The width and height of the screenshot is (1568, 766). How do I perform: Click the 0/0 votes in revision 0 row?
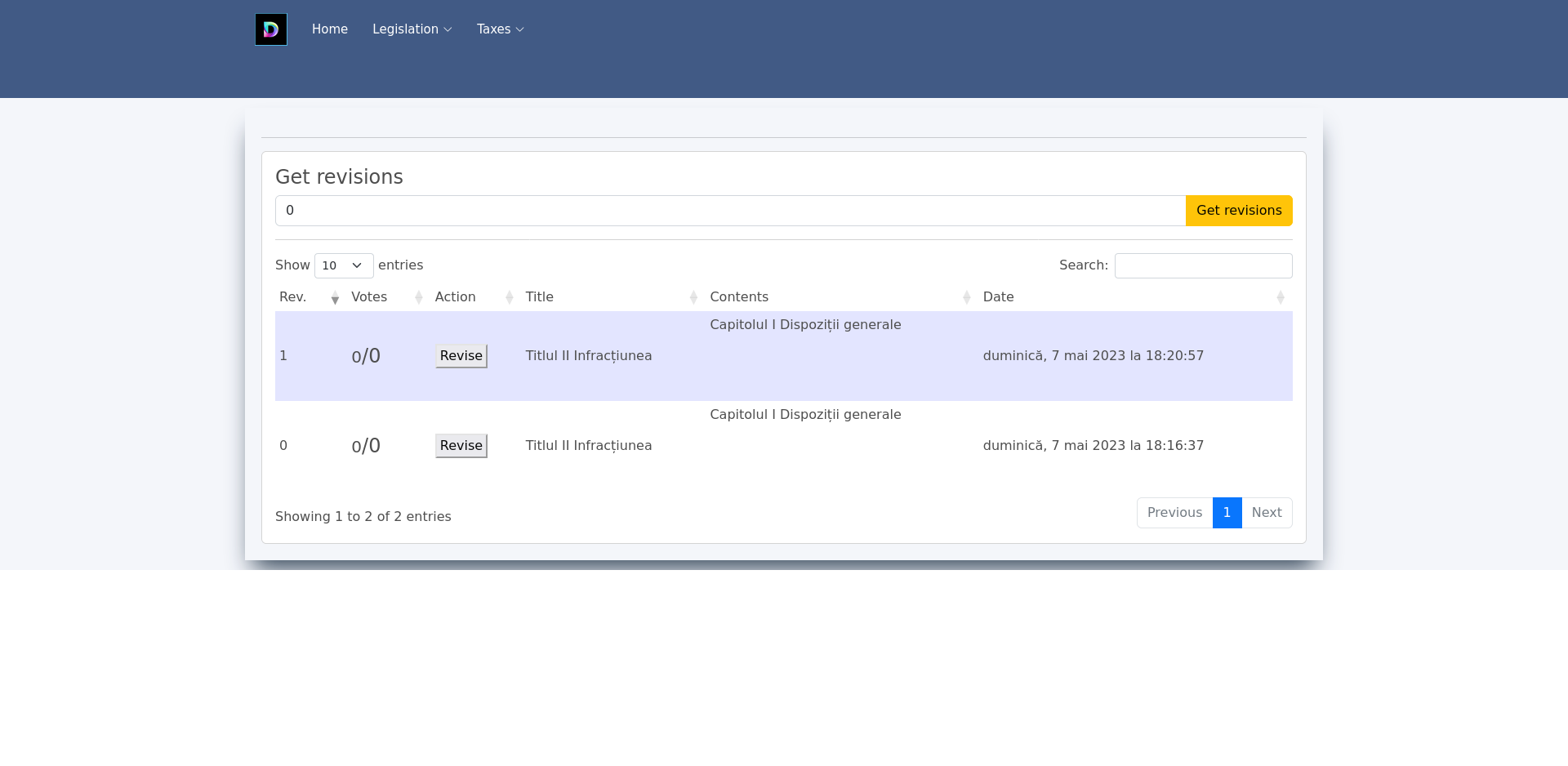pos(366,446)
